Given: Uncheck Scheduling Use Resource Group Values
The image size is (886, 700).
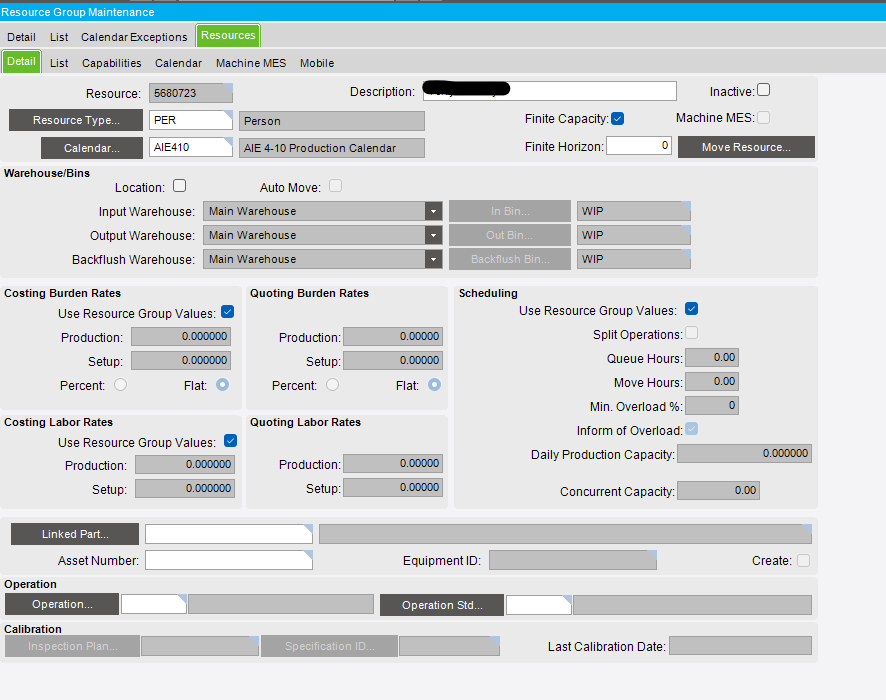Looking at the screenshot, I should (x=691, y=310).
